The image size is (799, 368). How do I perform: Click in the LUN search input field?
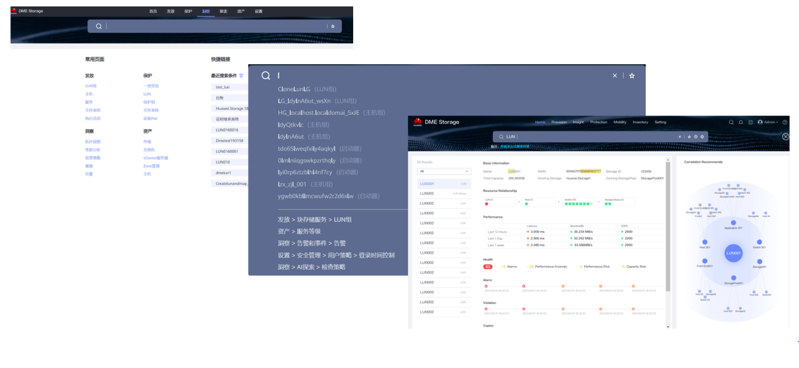coord(586,137)
